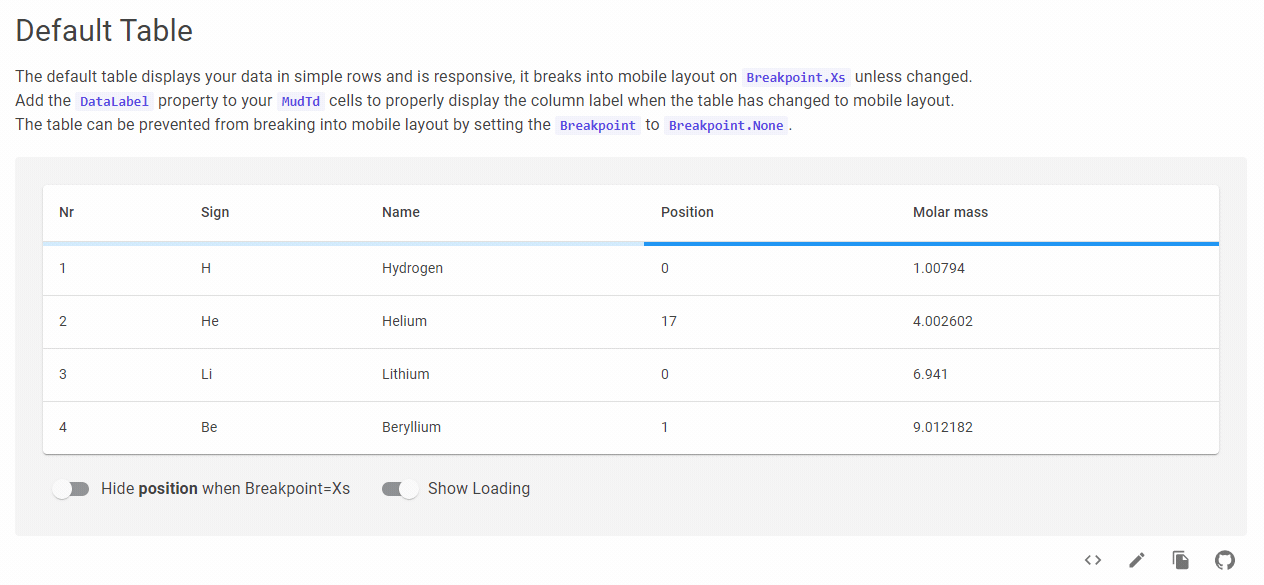1264x585 pixels.
Task: Click the Molar mass column header
Action: (x=950, y=212)
